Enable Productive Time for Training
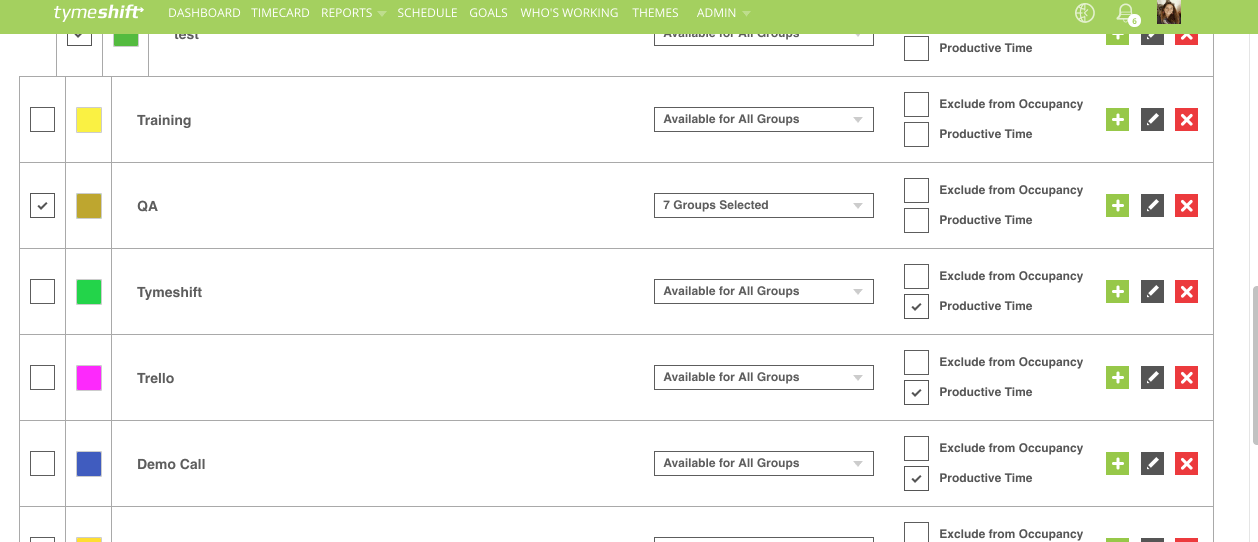 pos(916,134)
